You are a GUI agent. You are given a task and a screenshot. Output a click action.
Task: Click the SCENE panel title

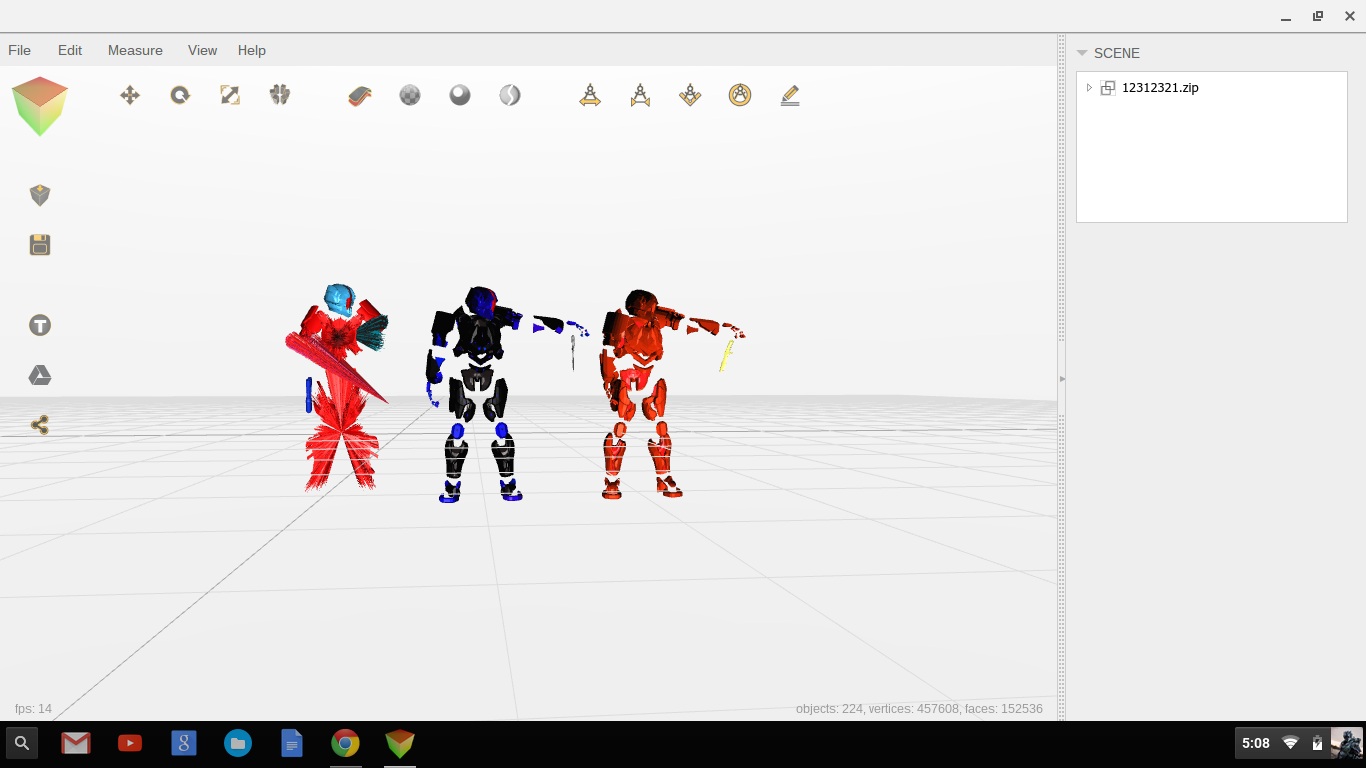point(1117,53)
